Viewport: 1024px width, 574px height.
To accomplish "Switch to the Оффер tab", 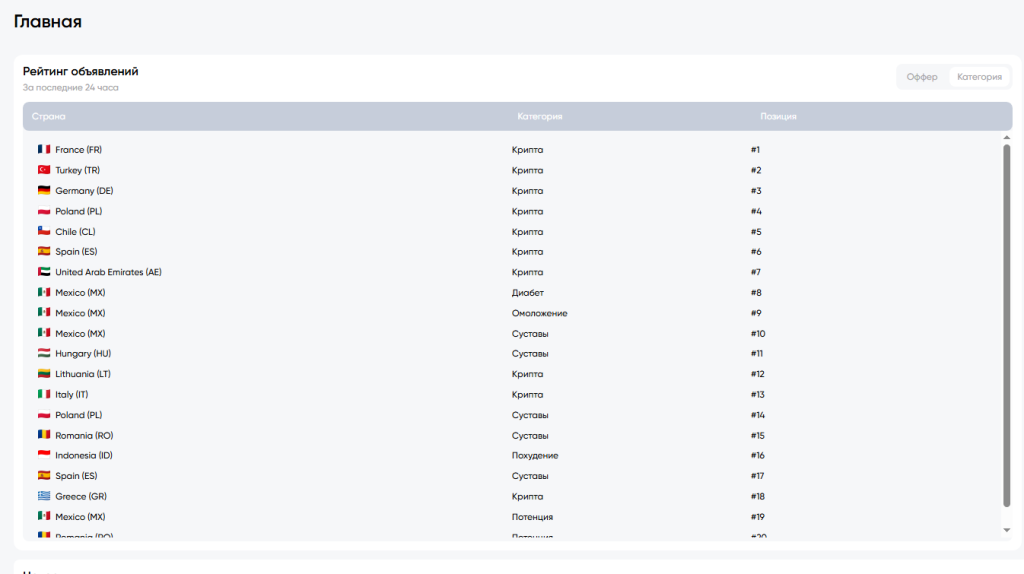I will click(x=921, y=77).
